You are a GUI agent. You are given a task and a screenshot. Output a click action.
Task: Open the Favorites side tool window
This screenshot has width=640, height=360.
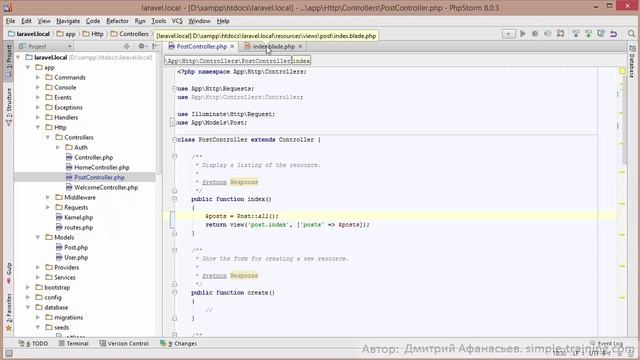coord(9,312)
